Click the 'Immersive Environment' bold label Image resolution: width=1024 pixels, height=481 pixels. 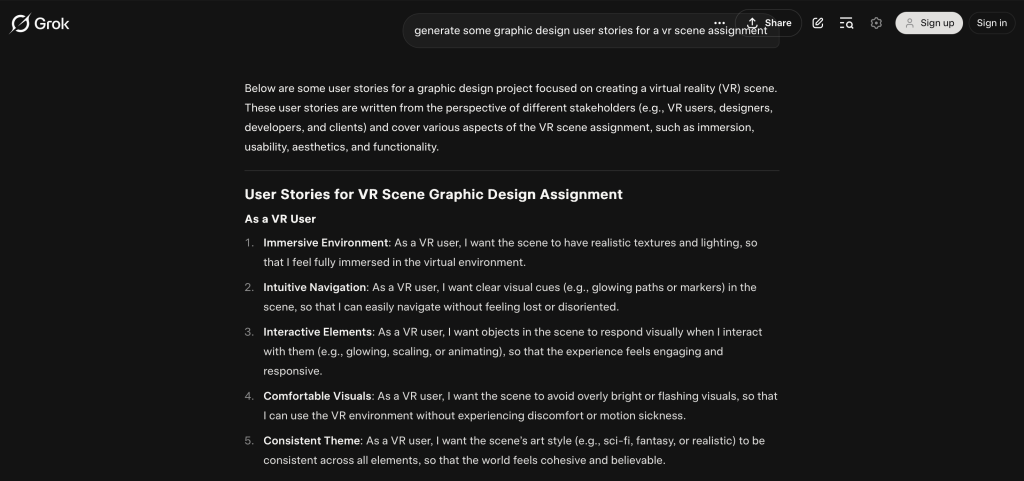coord(325,243)
